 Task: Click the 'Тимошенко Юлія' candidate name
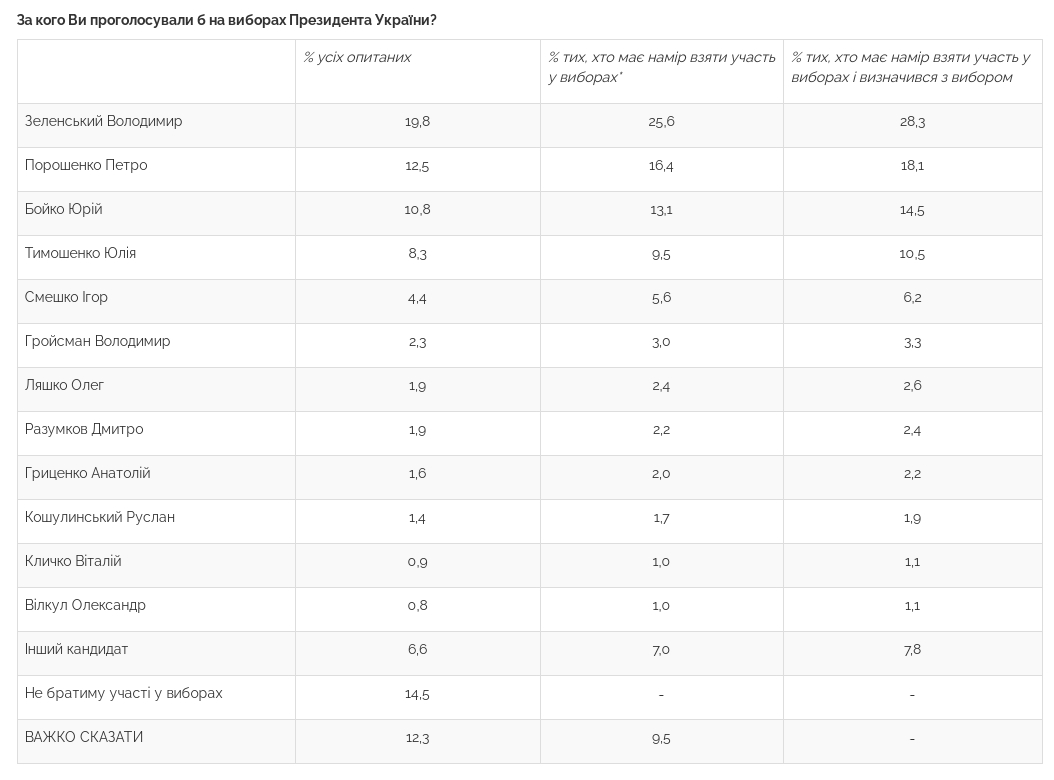click(80, 253)
